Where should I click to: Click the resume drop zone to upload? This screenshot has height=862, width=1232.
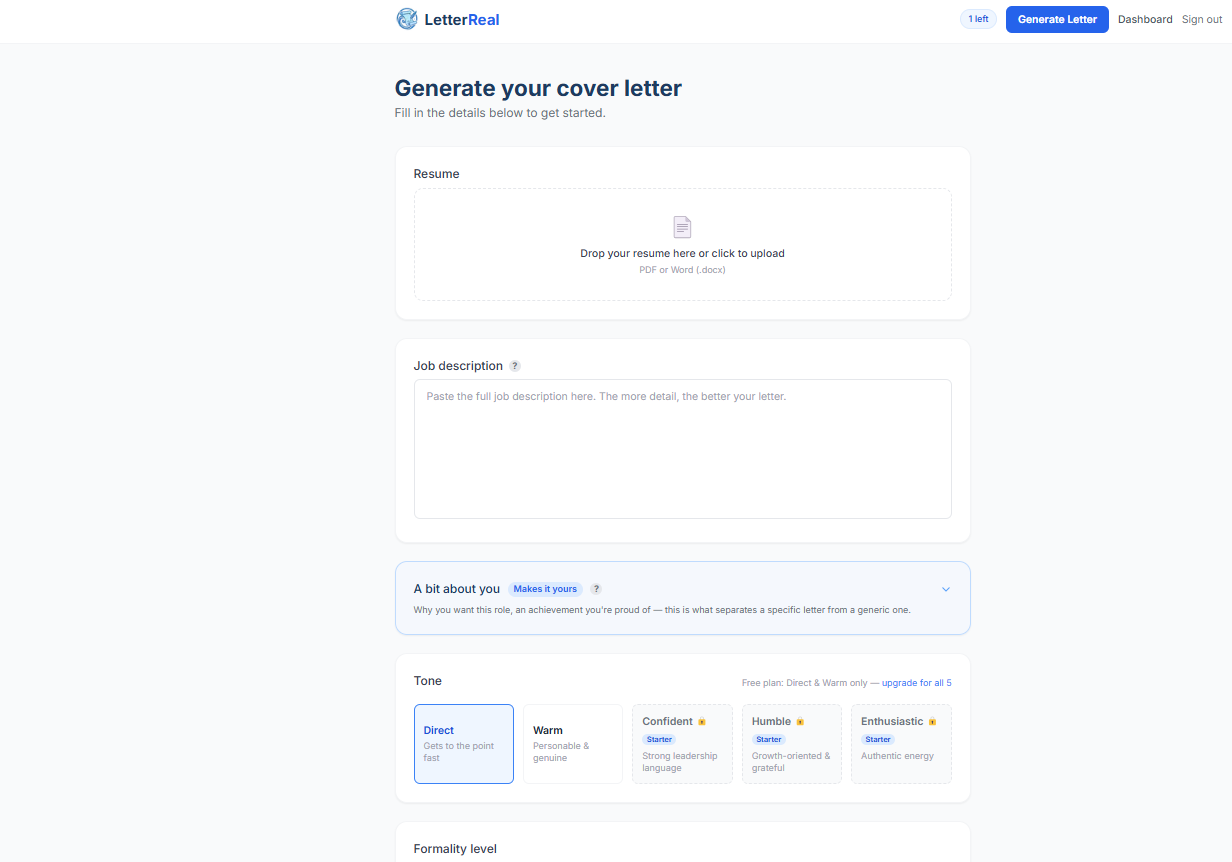coord(683,245)
